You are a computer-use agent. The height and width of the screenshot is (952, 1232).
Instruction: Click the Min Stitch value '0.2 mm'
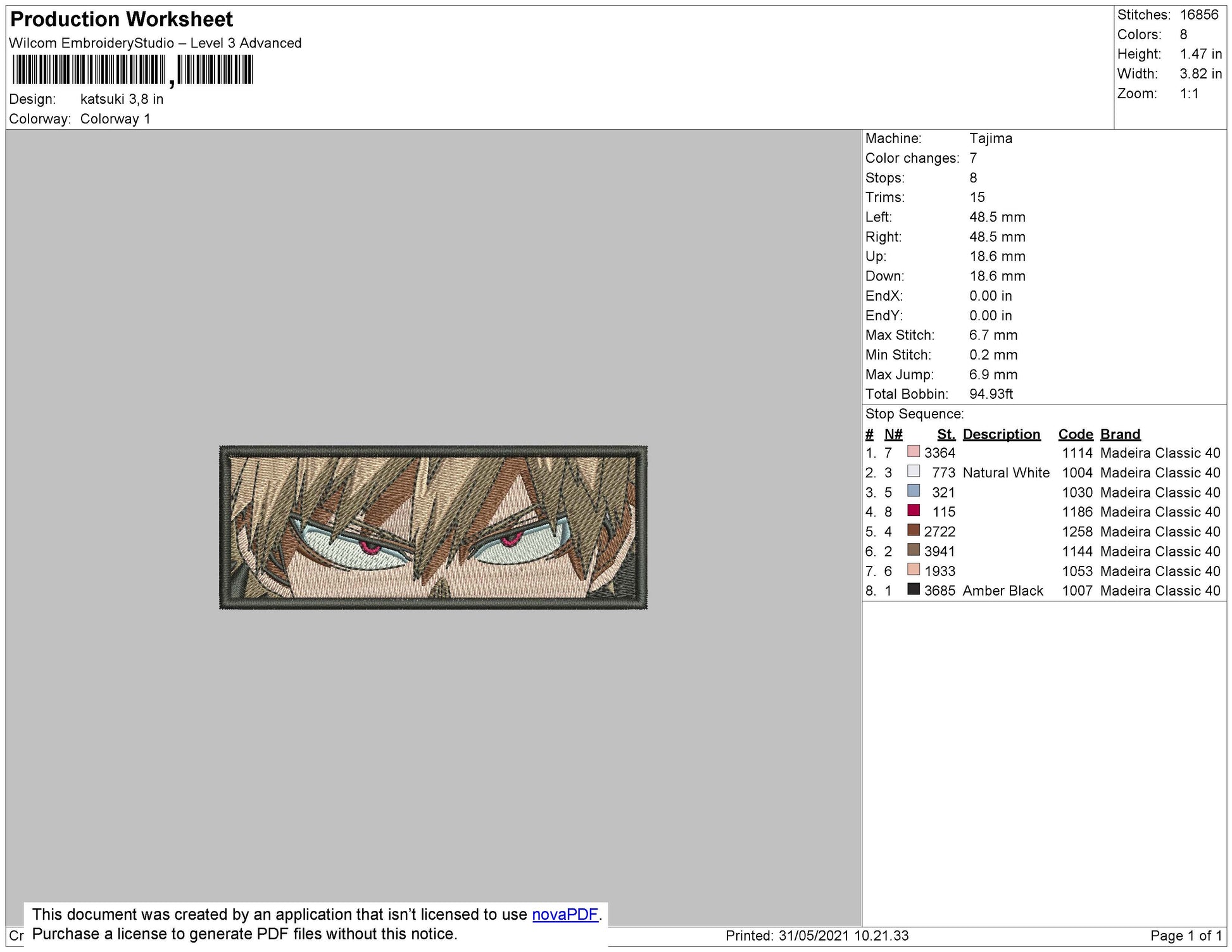point(993,355)
